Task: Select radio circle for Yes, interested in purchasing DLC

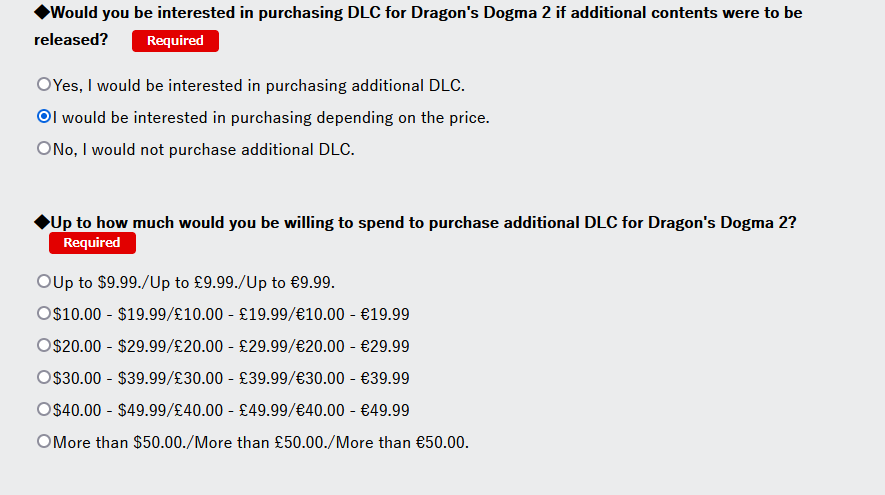Action: coord(43,84)
